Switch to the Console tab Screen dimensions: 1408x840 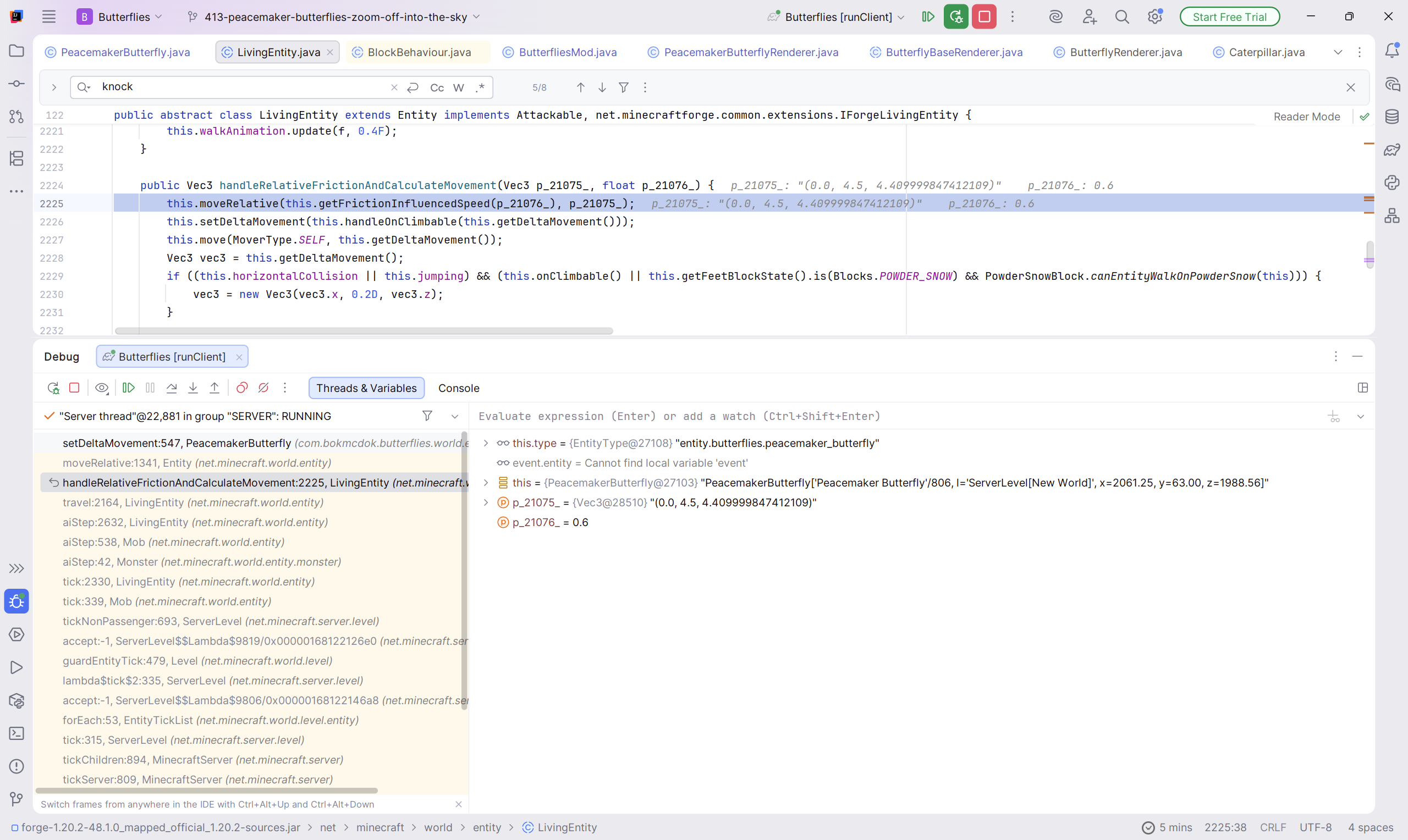(459, 388)
